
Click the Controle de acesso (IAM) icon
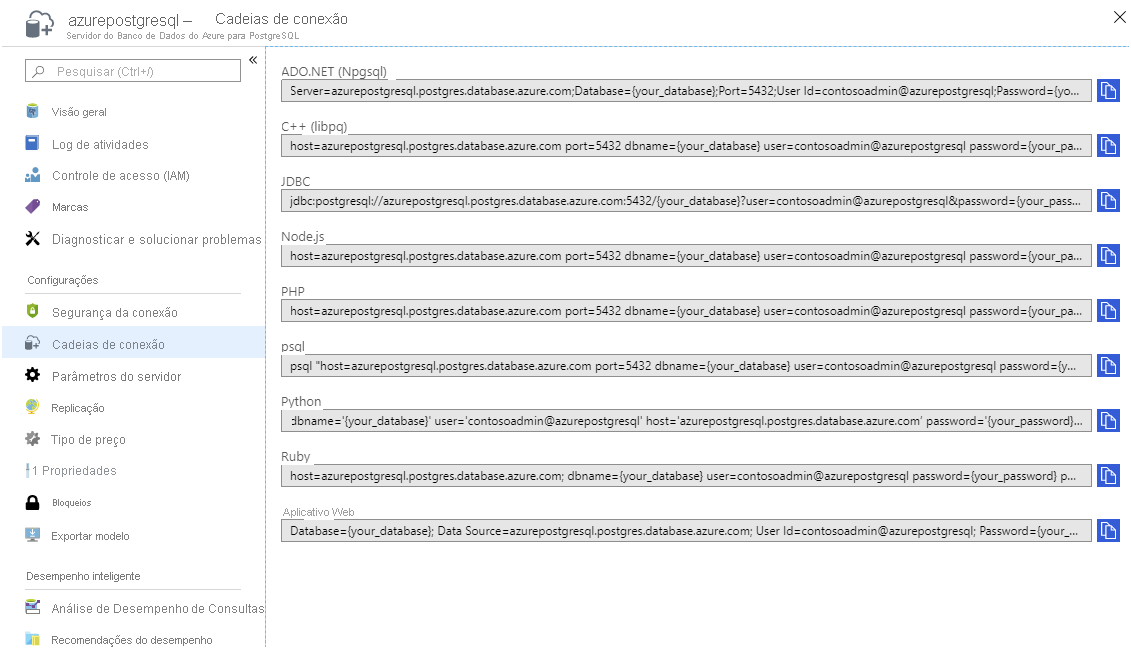[x=32, y=175]
